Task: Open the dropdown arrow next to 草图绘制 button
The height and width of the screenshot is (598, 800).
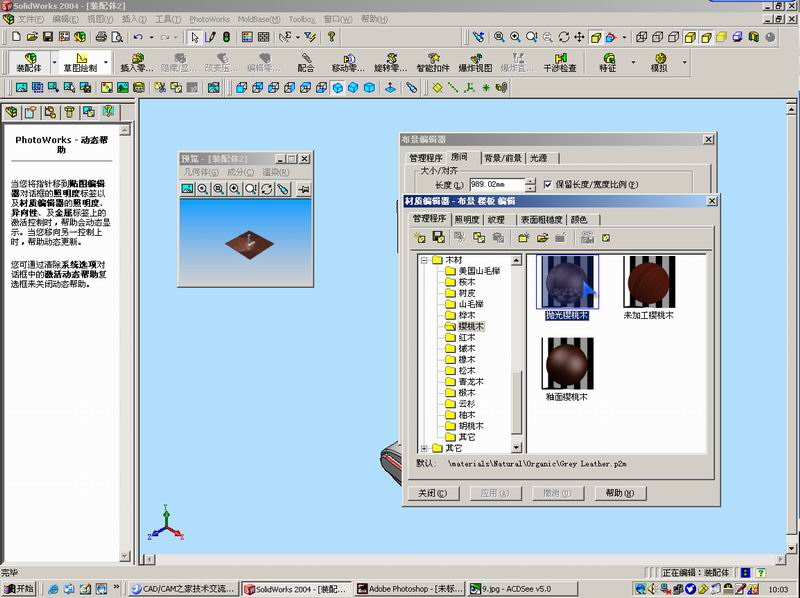Action: coord(106,62)
